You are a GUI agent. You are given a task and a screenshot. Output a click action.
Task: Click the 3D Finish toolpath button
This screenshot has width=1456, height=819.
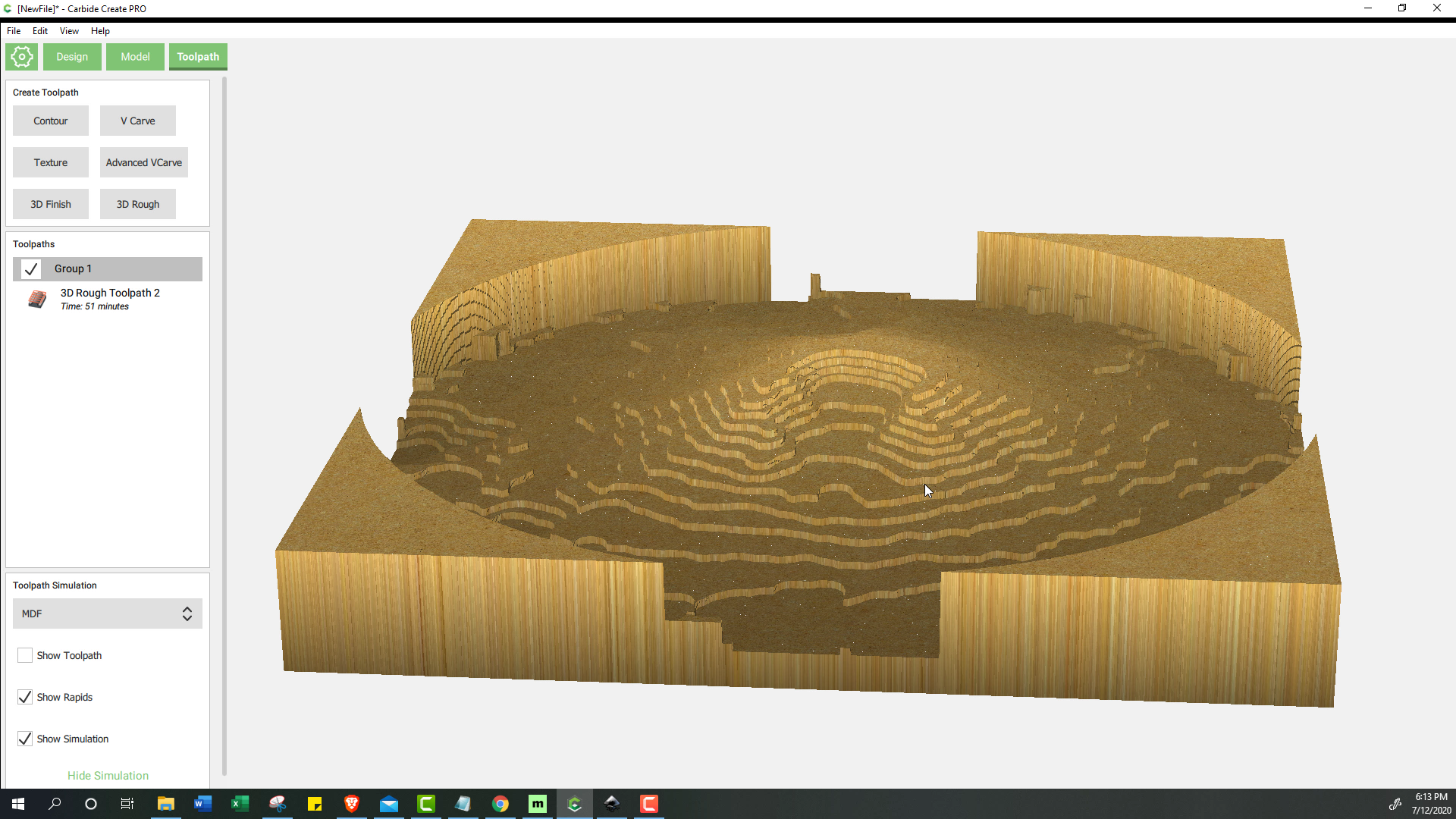51,204
